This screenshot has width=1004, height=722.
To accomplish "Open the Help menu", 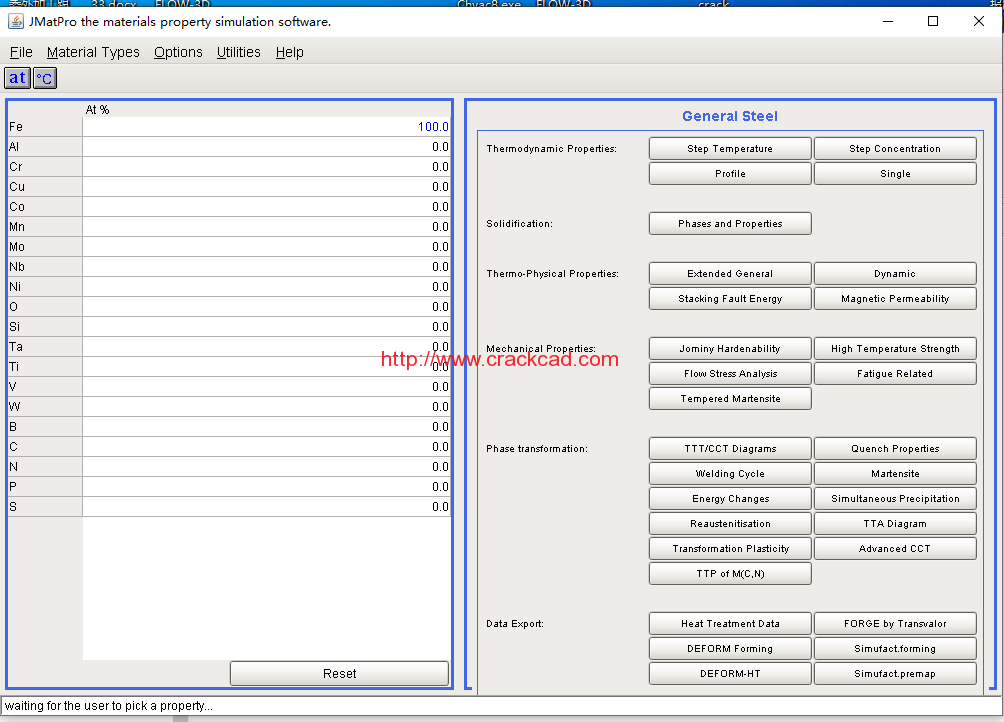I will (x=289, y=52).
